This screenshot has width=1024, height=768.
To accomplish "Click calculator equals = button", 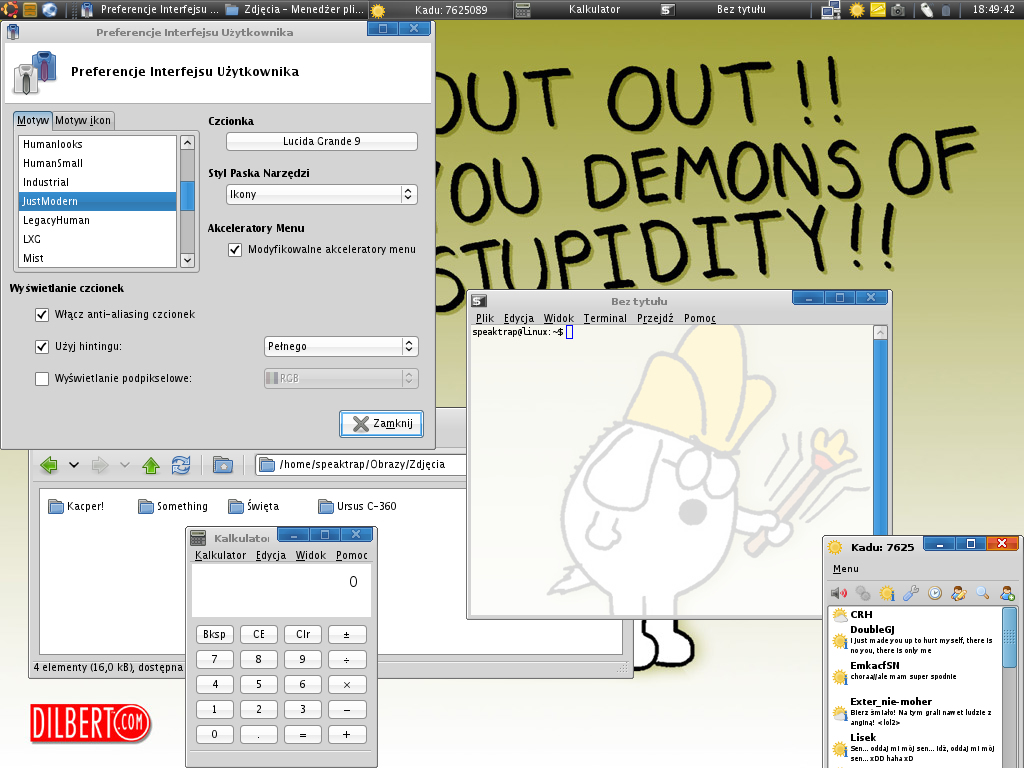I will coord(303,735).
